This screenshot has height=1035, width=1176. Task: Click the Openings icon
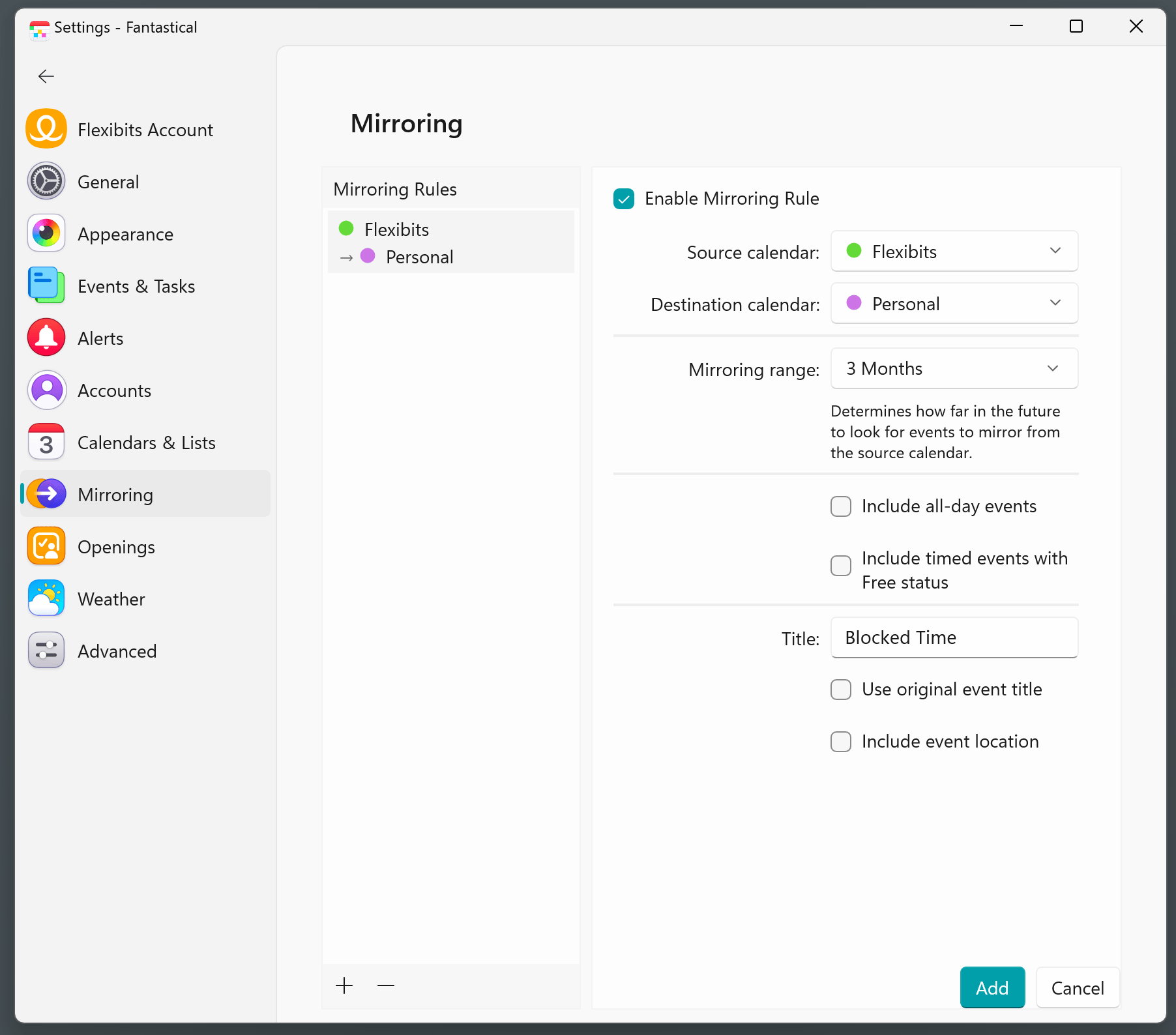46,546
